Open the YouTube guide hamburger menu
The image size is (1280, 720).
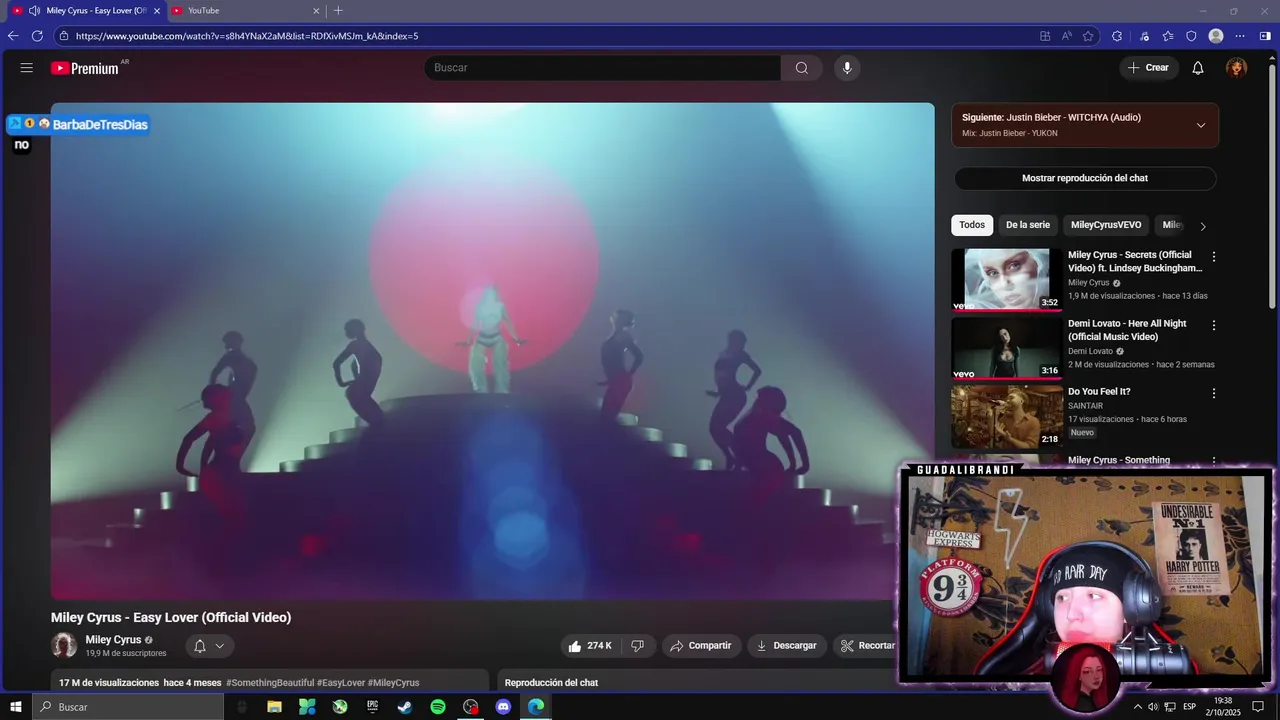27,68
